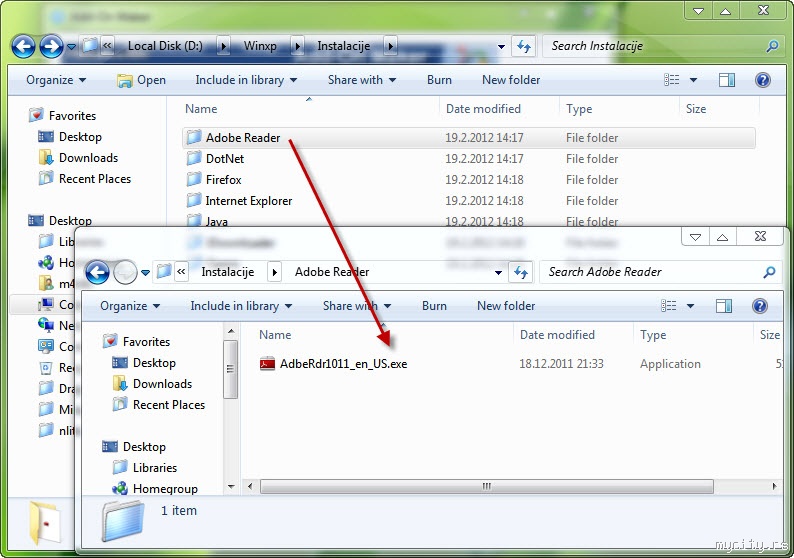
Task: Click search magnifier in Search Instalacije box
Action: pyautogui.click(x=772, y=47)
